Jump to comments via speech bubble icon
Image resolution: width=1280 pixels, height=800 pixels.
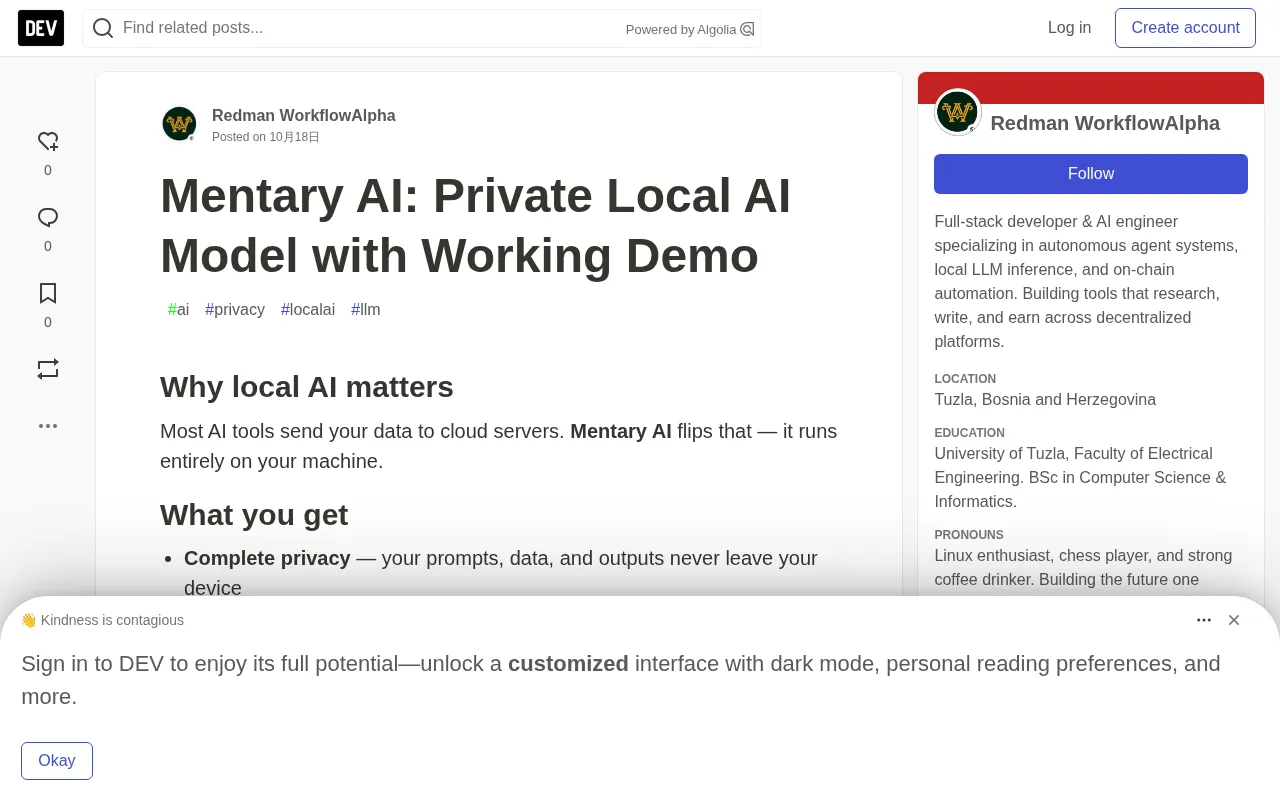tap(48, 217)
